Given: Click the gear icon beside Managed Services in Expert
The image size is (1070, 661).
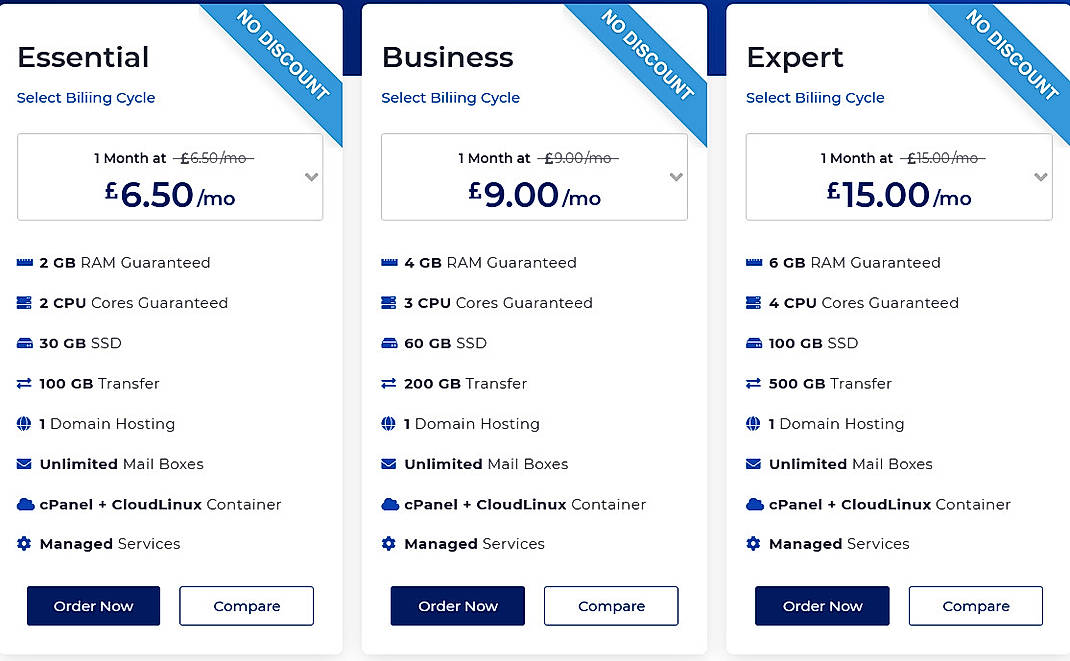Looking at the screenshot, I should 751,543.
